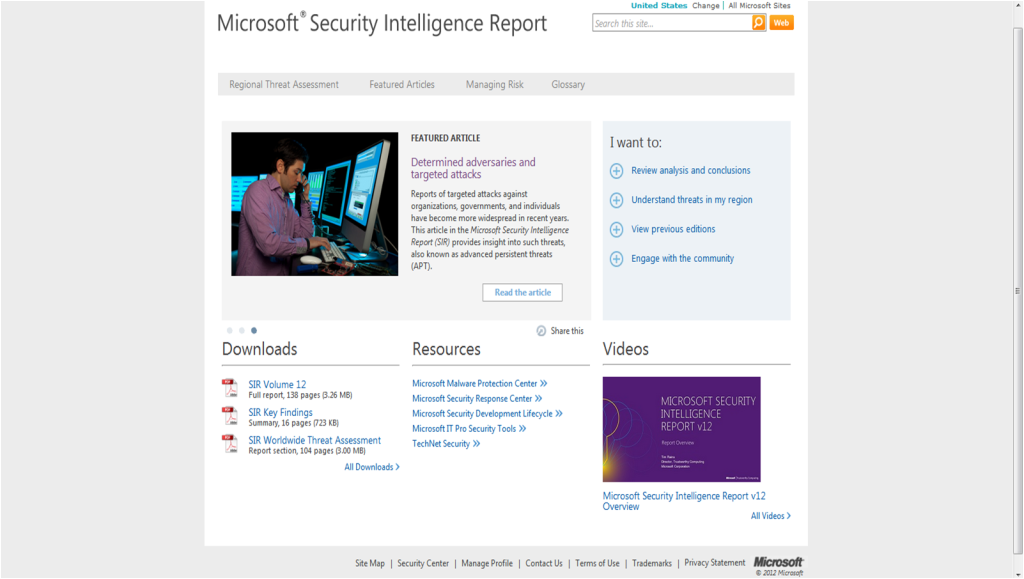Click PDF icon for SIR Volume 12
Image resolution: width=1024 pixels, height=579 pixels.
click(x=230, y=388)
